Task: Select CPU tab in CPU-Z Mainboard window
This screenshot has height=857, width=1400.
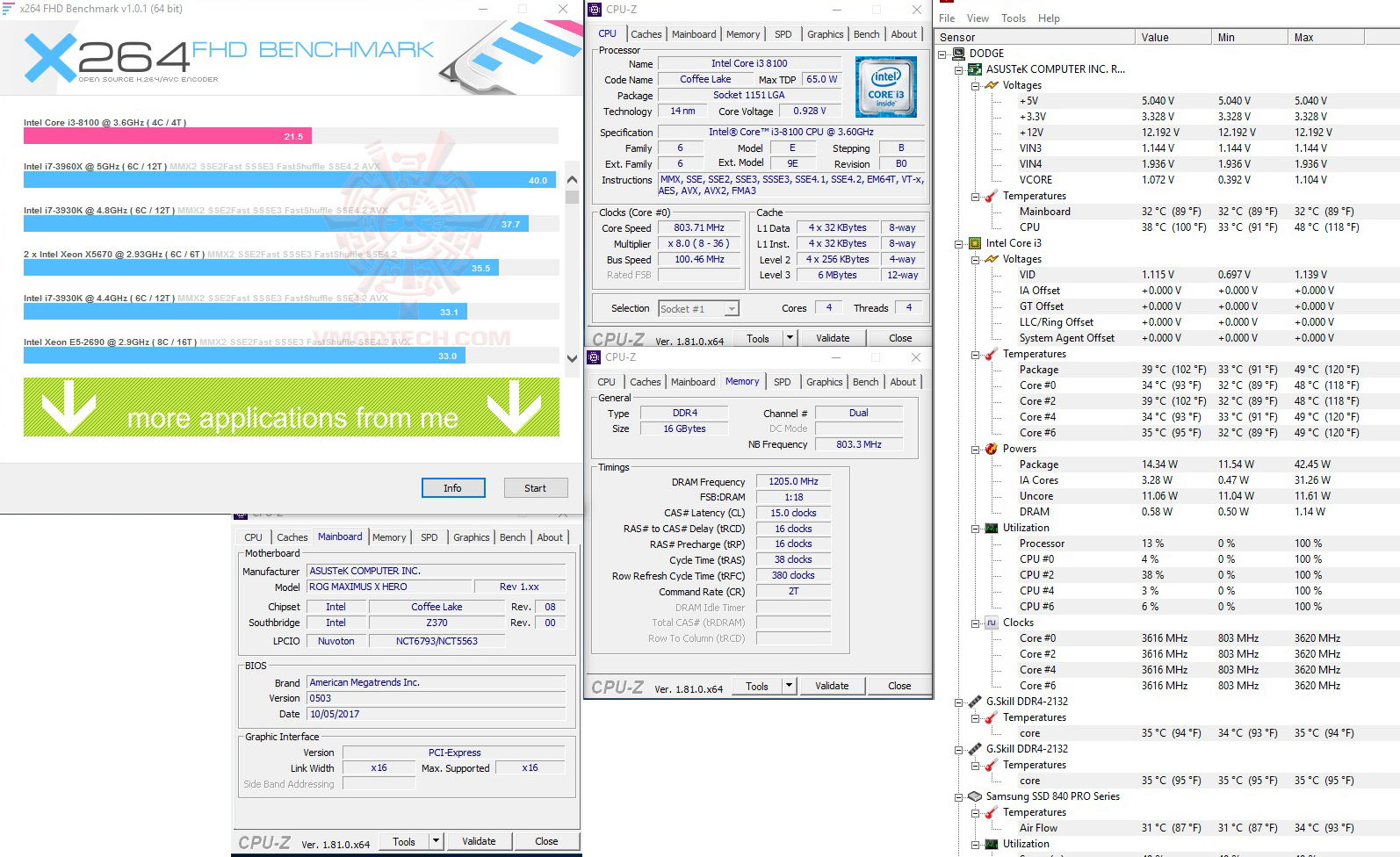Action: pos(253,537)
